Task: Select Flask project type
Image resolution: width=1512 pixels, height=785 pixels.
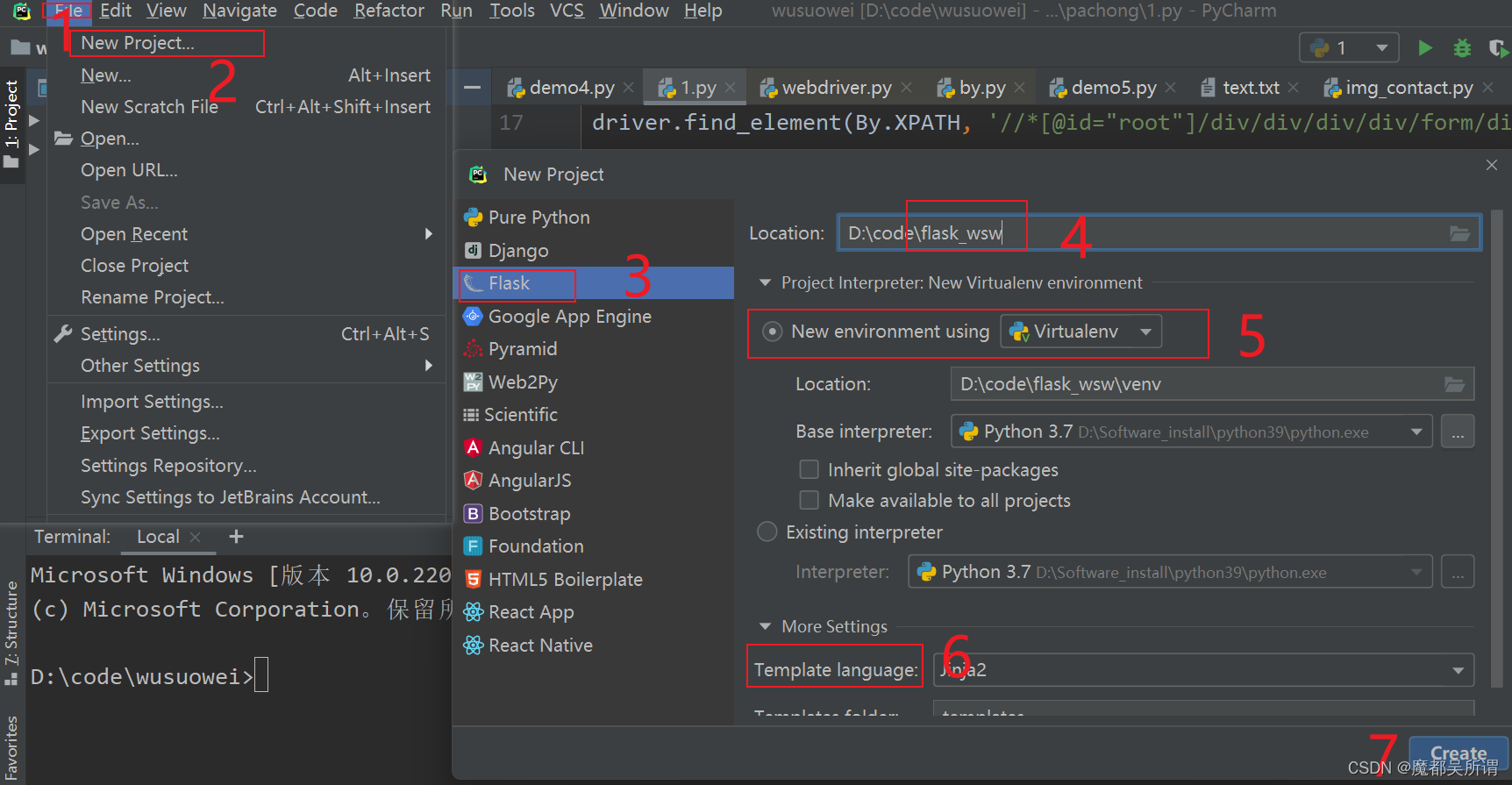Action: [595, 283]
